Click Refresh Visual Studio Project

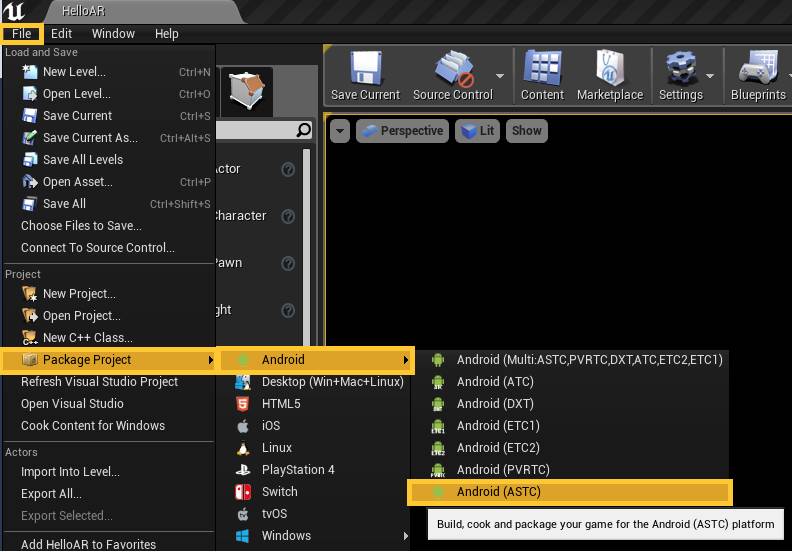[x=108, y=382]
